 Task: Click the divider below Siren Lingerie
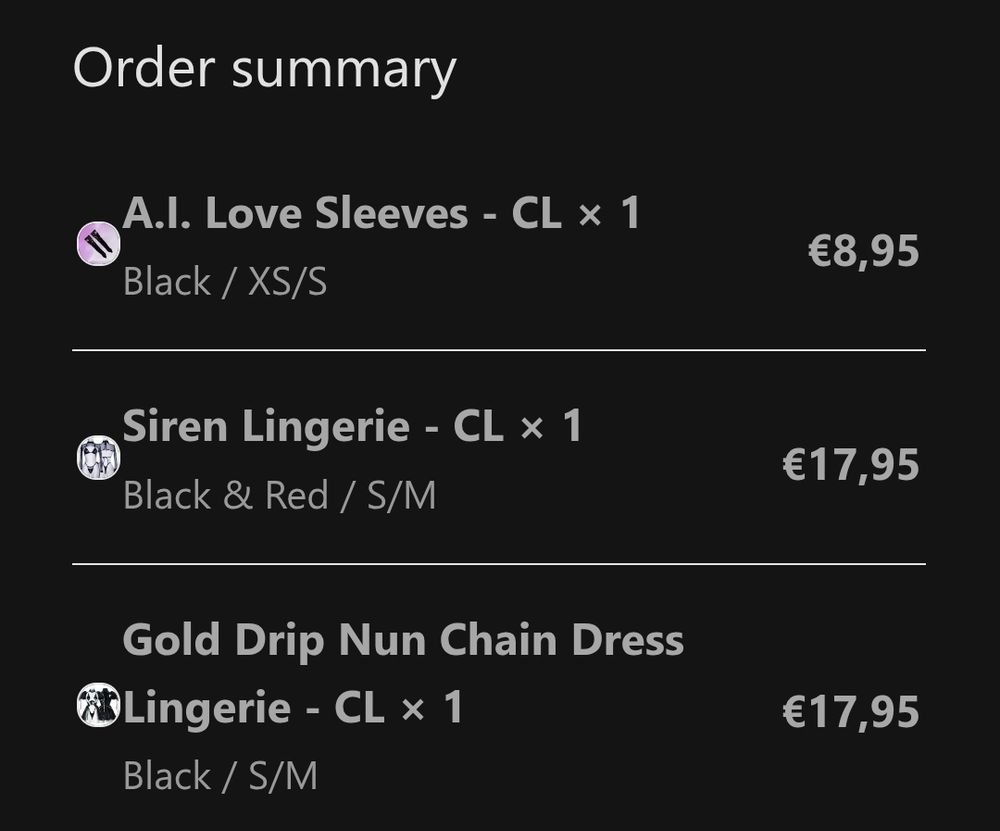pyautogui.click(x=499, y=564)
